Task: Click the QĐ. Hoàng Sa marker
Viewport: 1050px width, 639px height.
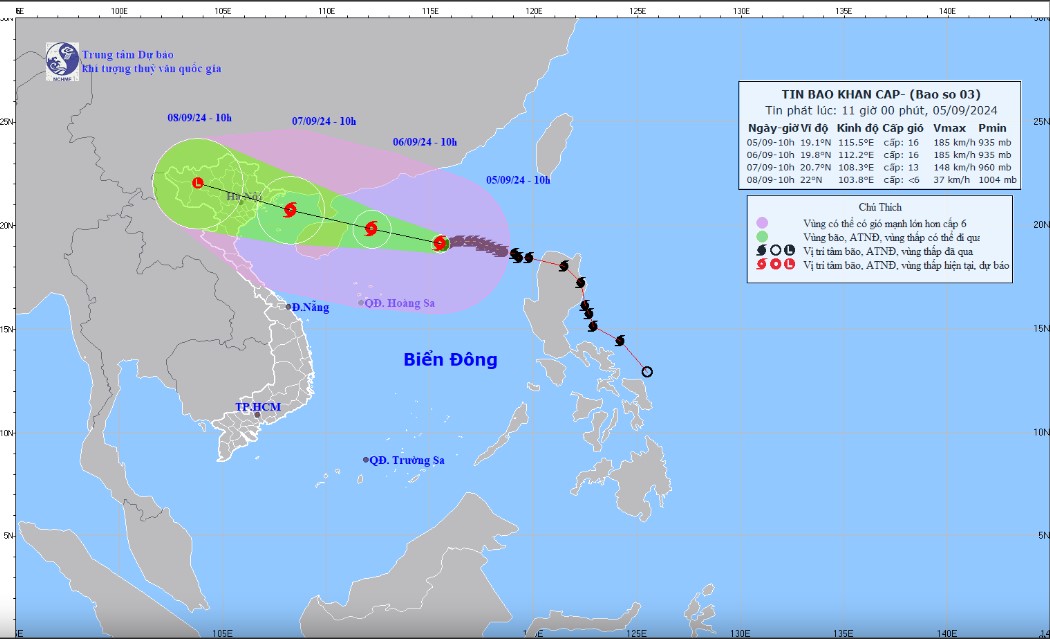Action: pos(361,303)
